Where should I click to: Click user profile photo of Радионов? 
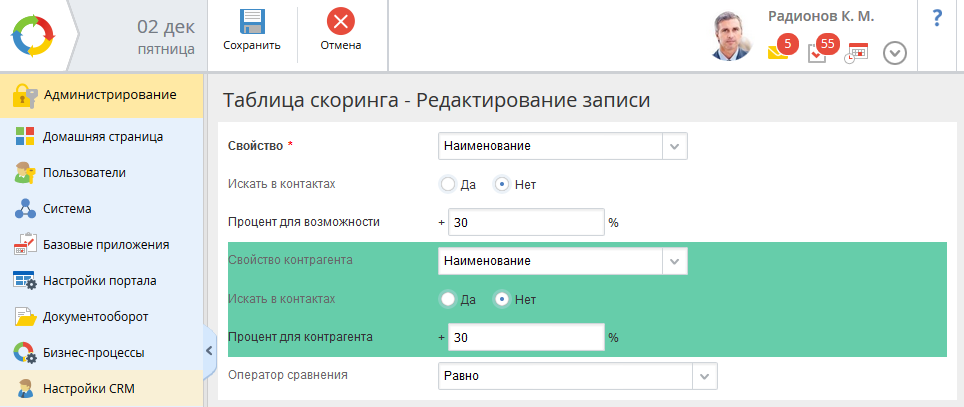[732, 36]
